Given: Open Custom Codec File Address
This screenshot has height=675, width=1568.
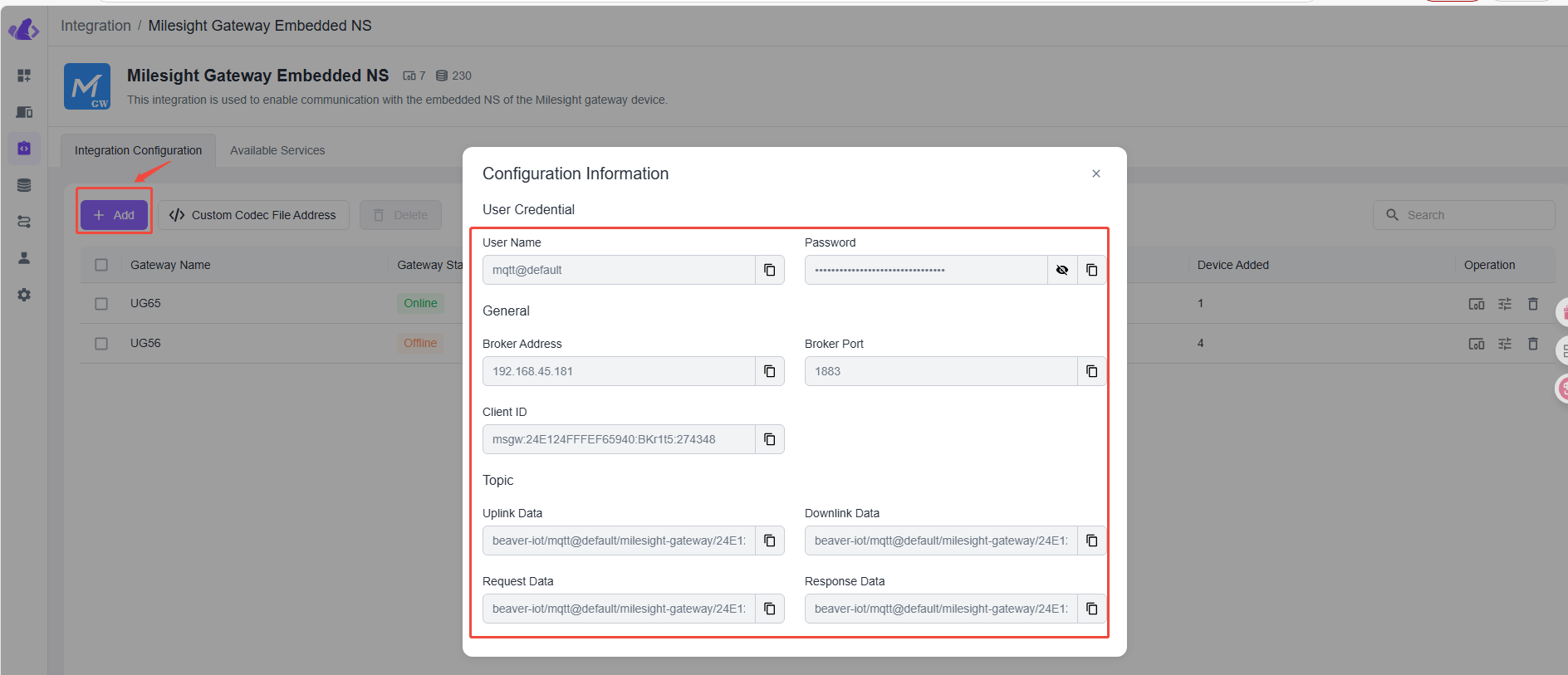Looking at the screenshot, I should click(253, 215).
